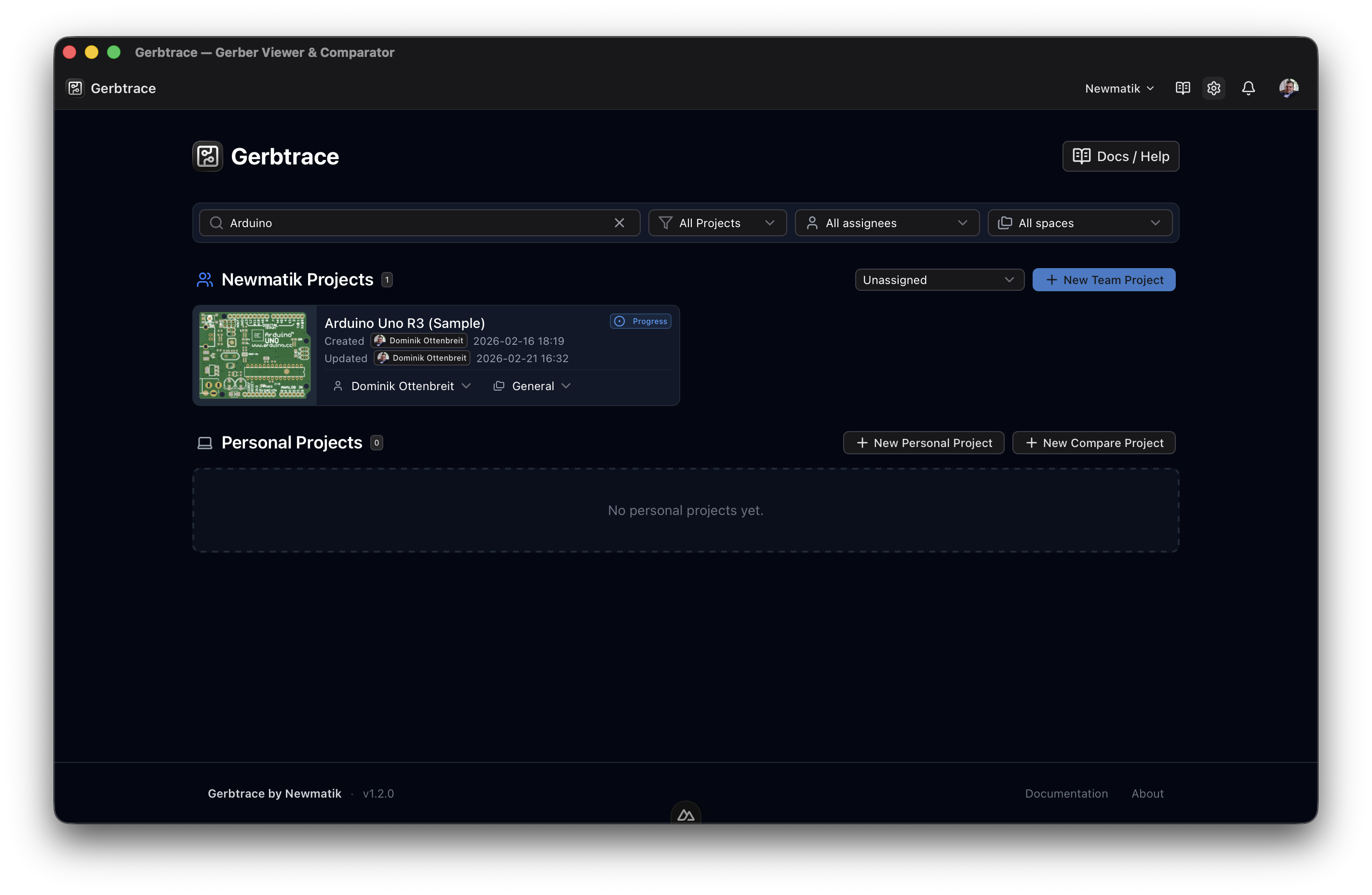
Task: Click Gerbtrace by Newmatik footer text
Action: pos(274,794)
